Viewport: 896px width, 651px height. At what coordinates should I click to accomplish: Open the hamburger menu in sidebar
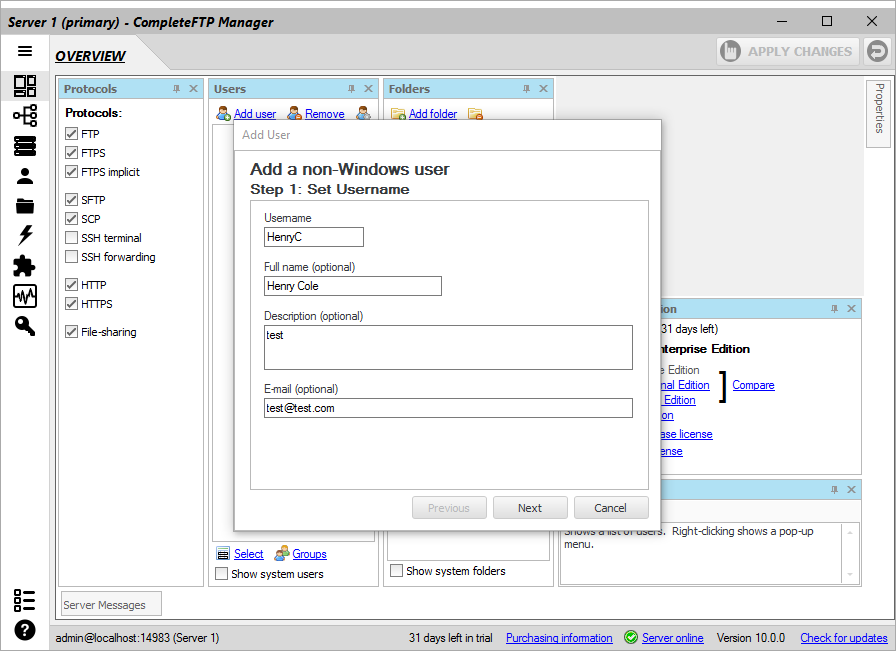click(x=25, y=51)
